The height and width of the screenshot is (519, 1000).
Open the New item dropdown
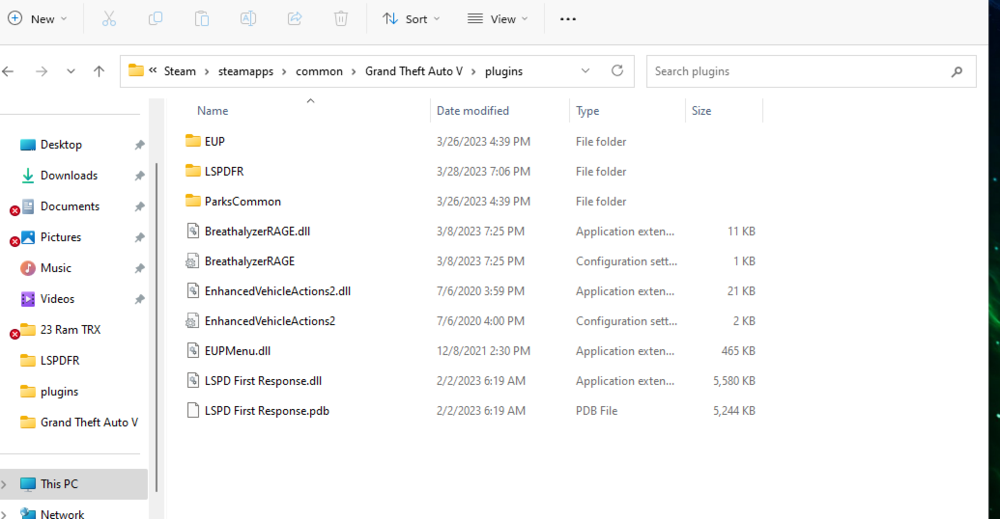click(38, 19)
